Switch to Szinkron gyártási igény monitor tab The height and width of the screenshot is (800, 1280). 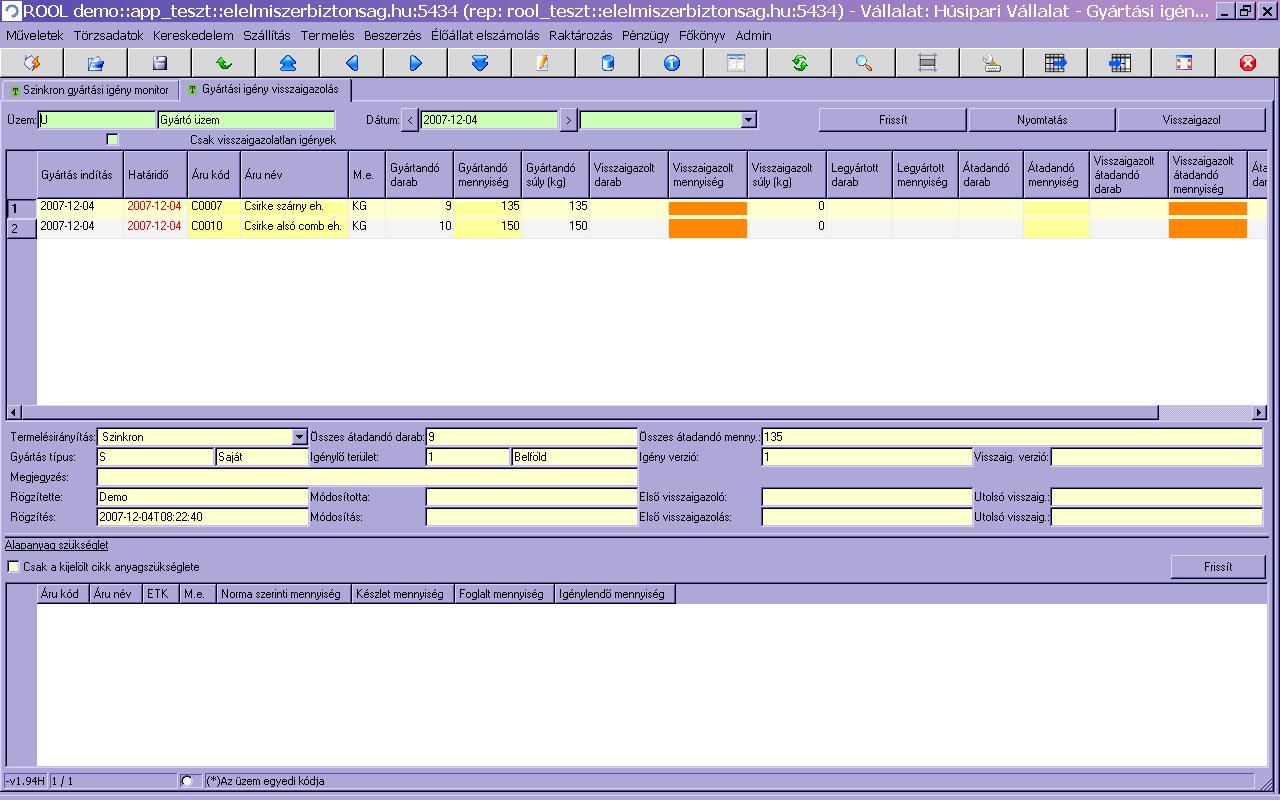[x=90, y=90]
